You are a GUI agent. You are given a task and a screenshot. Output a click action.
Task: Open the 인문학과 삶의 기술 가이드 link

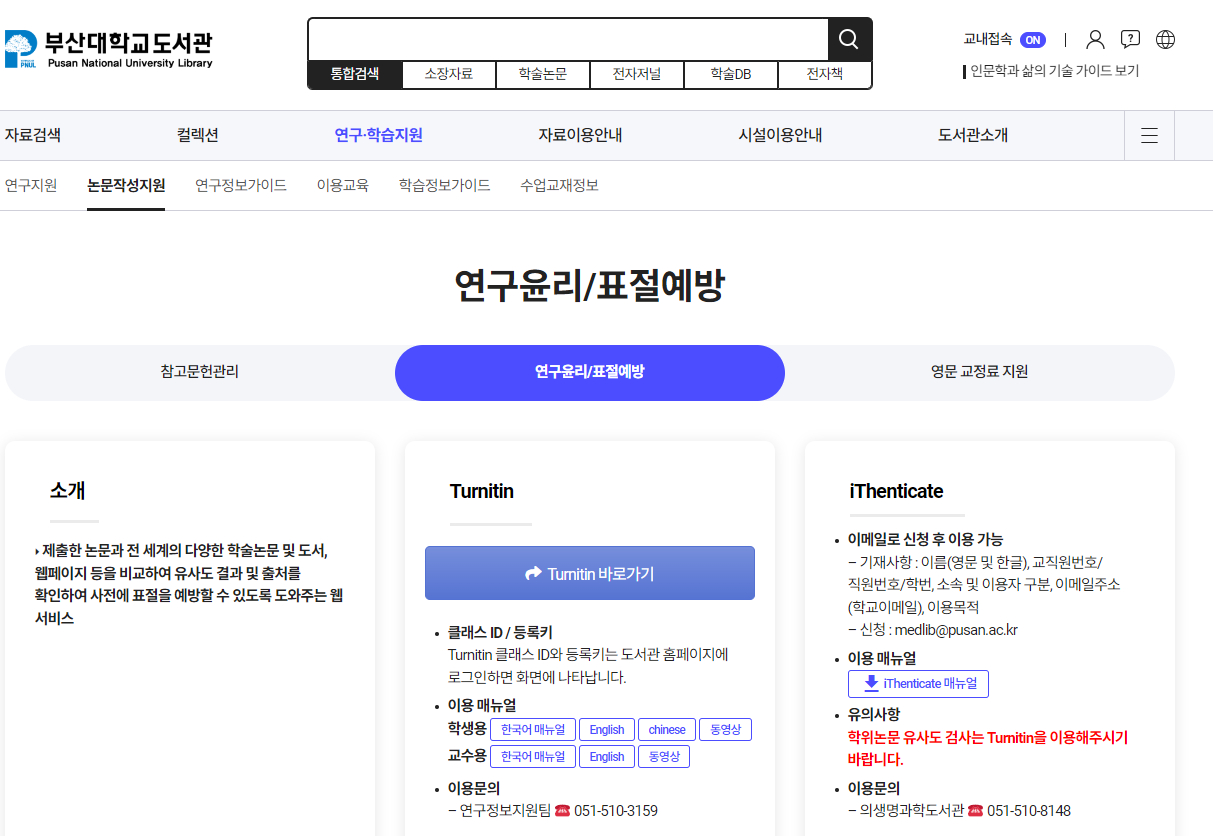coord(1054,71)
